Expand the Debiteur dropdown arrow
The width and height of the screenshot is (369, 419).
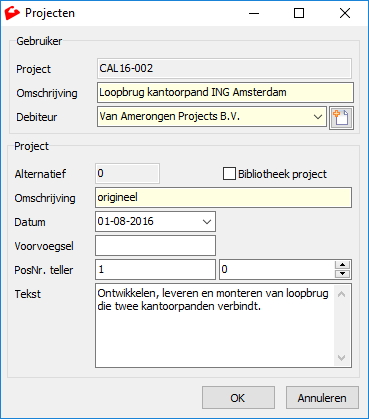click(318, 117)
